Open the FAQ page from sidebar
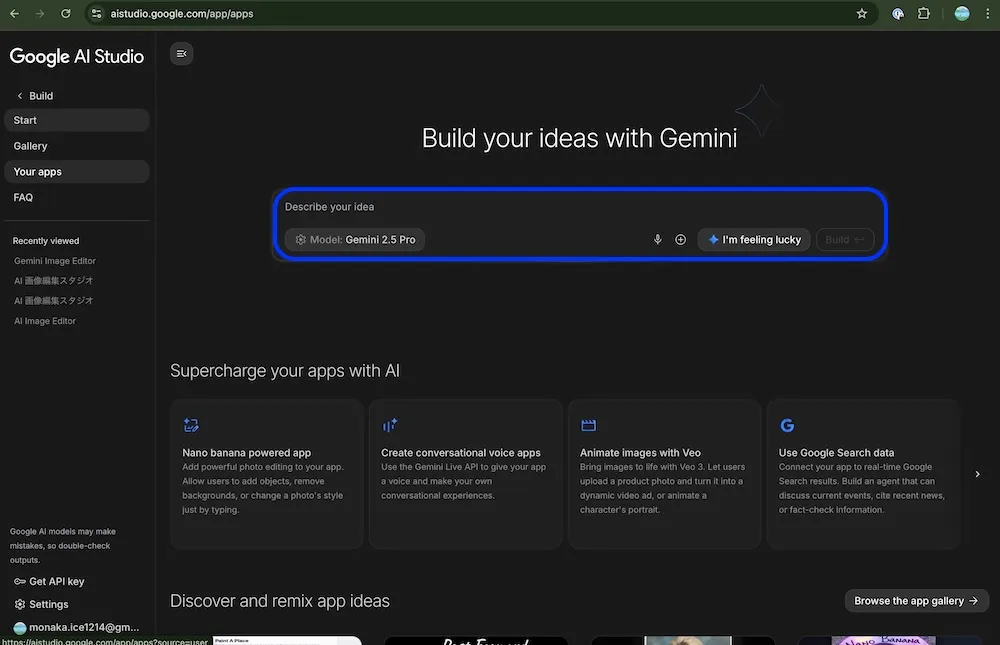 24,198
